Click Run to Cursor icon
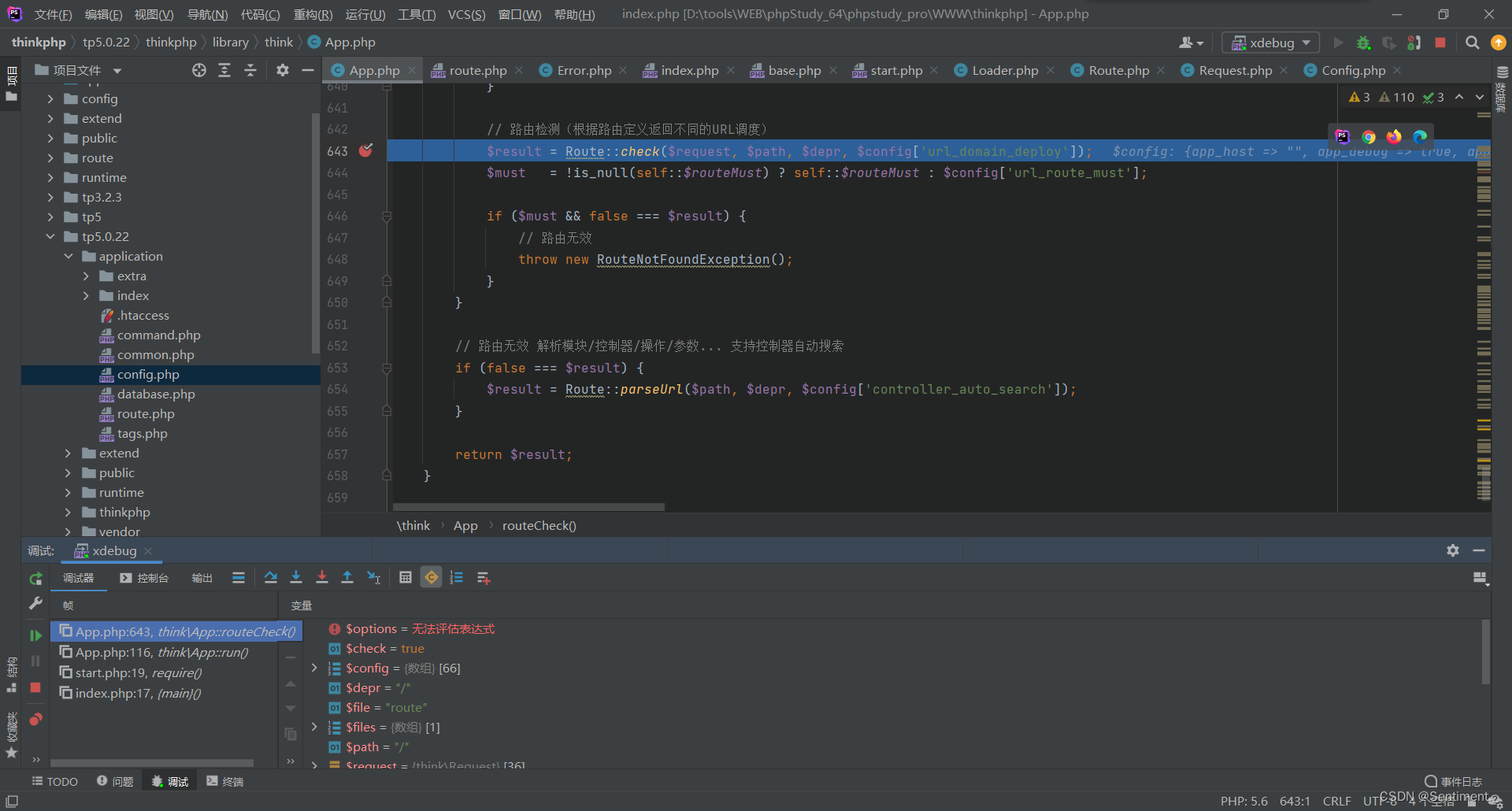This screenshot has width=1512, height=811. click(x=374, y=578)
